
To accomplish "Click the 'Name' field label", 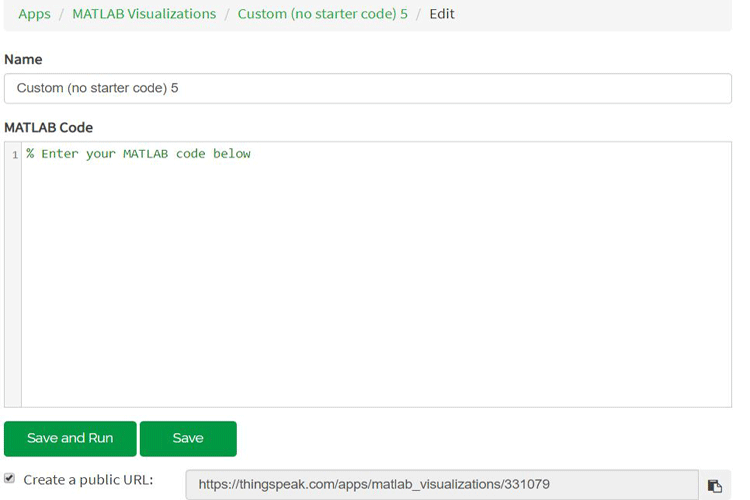I will [x=23, y=60].
